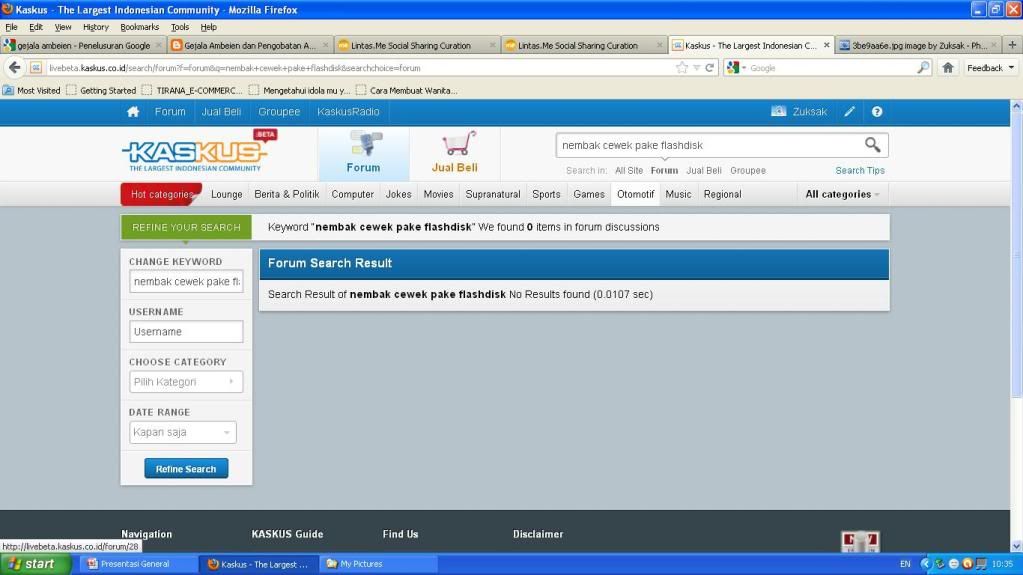Open the Edit menu
The image size is (1023, 575).
36,27
